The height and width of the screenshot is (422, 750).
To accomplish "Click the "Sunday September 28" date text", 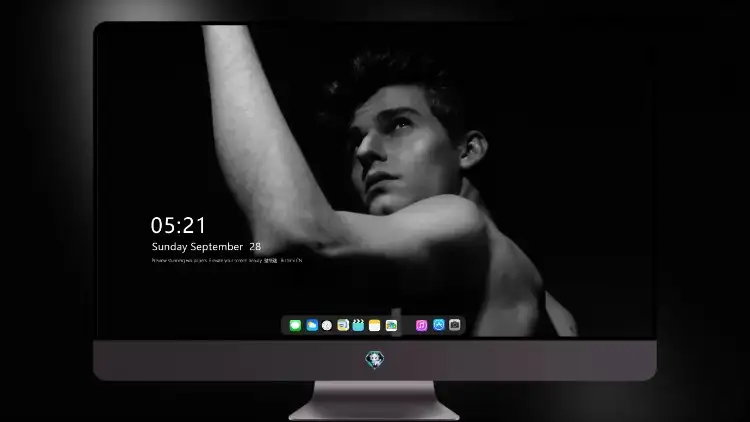I will point(206,247).
